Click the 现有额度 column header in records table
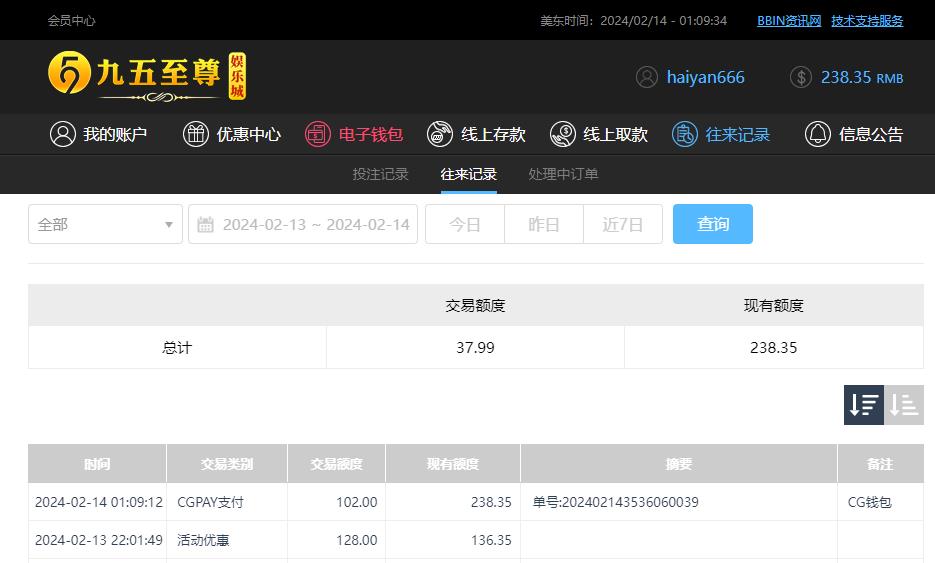The width and height of the screenshot is (935, 563). point(453,463)
